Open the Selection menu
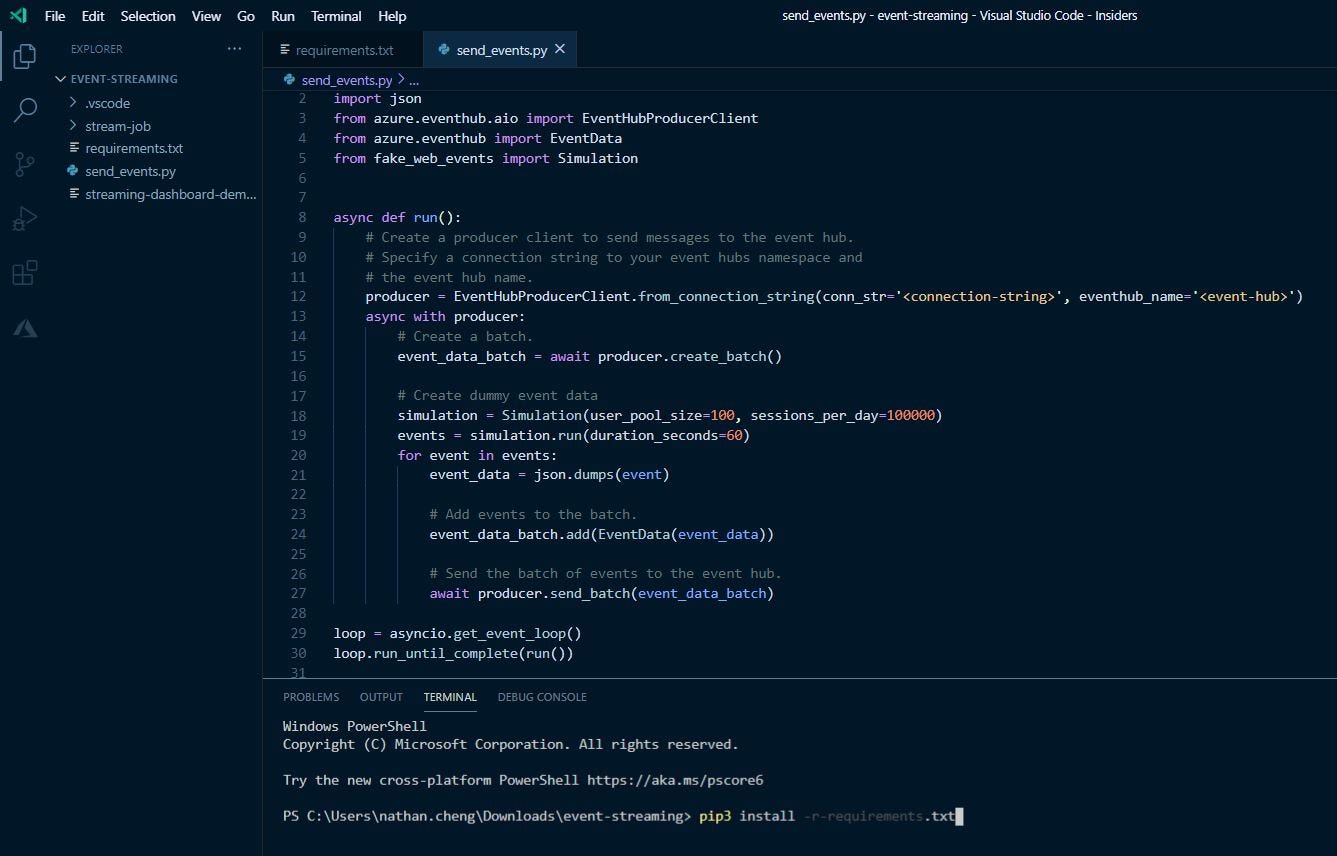The width and height of the screenshot is (1337, 856). point(148,16)
